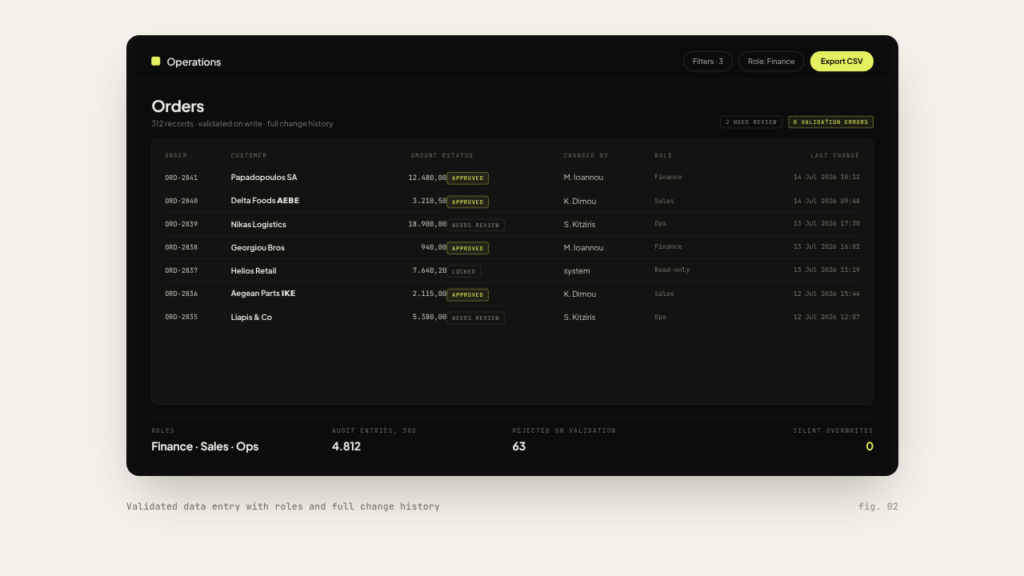Click the Operations title text

point(194,62)
